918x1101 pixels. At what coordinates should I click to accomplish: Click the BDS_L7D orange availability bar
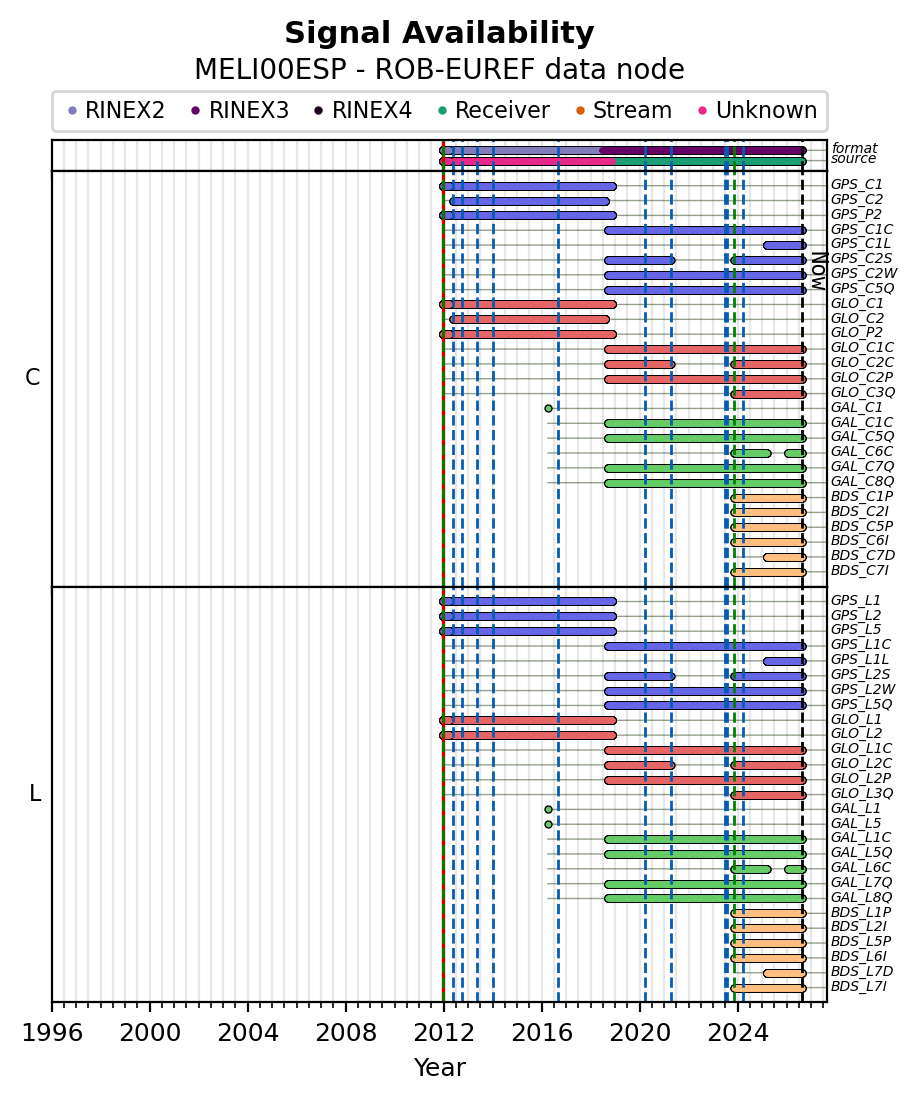(x=785, y=973)
